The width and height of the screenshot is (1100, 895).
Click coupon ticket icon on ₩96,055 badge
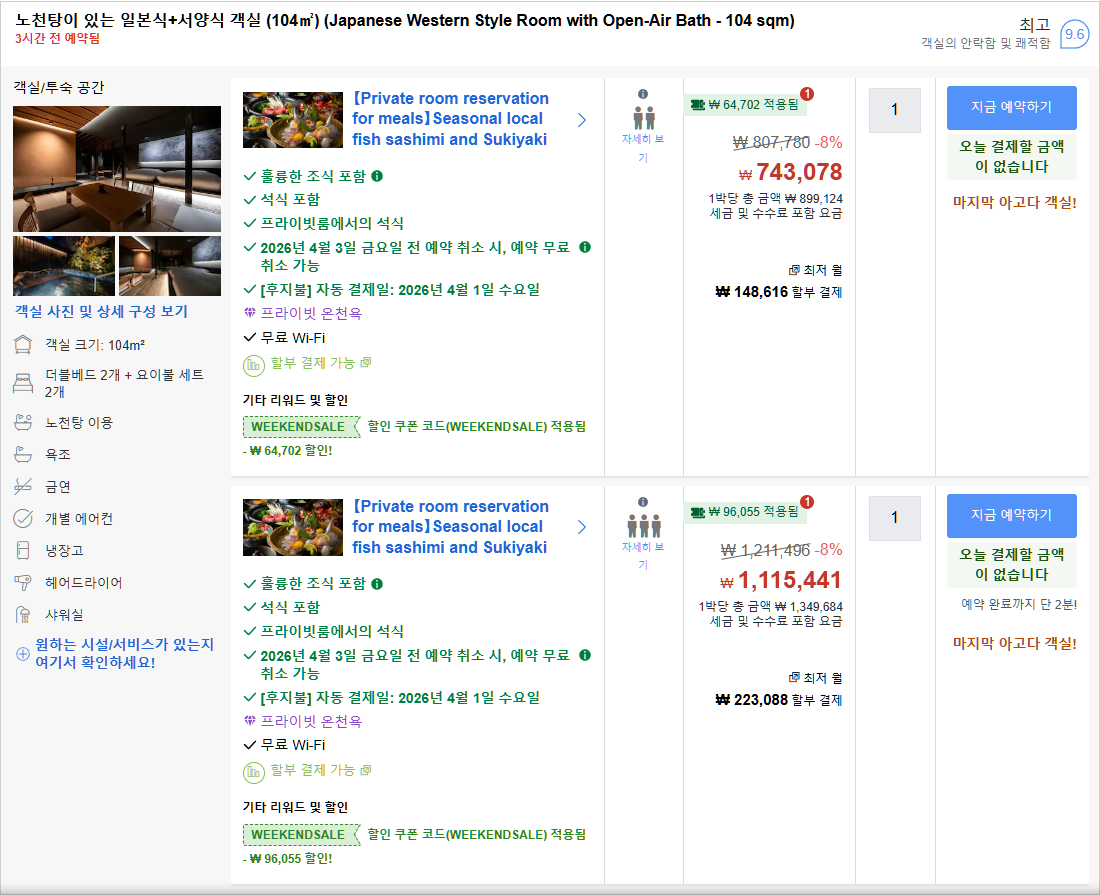(697, 512)
